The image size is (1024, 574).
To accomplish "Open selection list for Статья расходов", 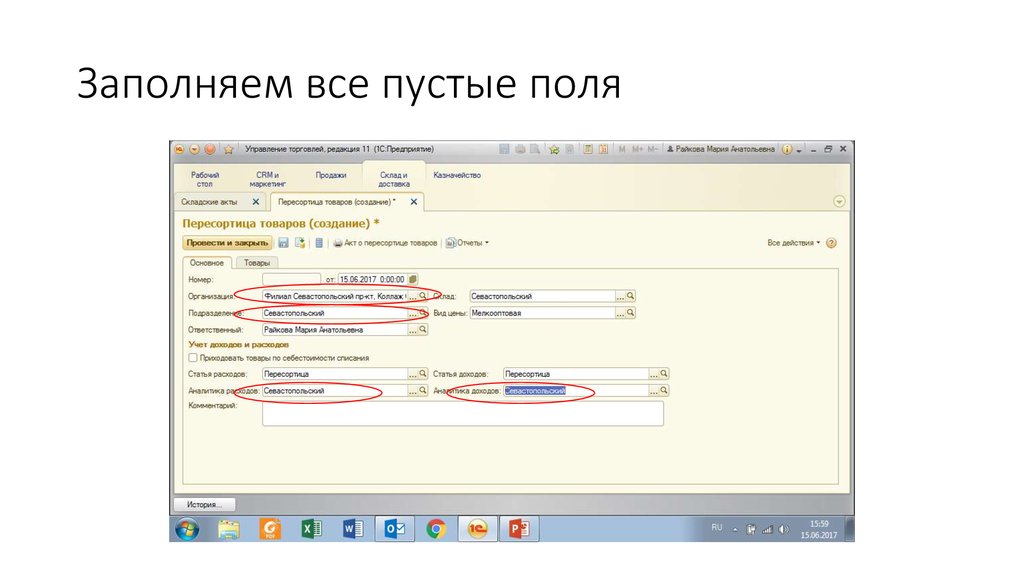I will (413, 374).
